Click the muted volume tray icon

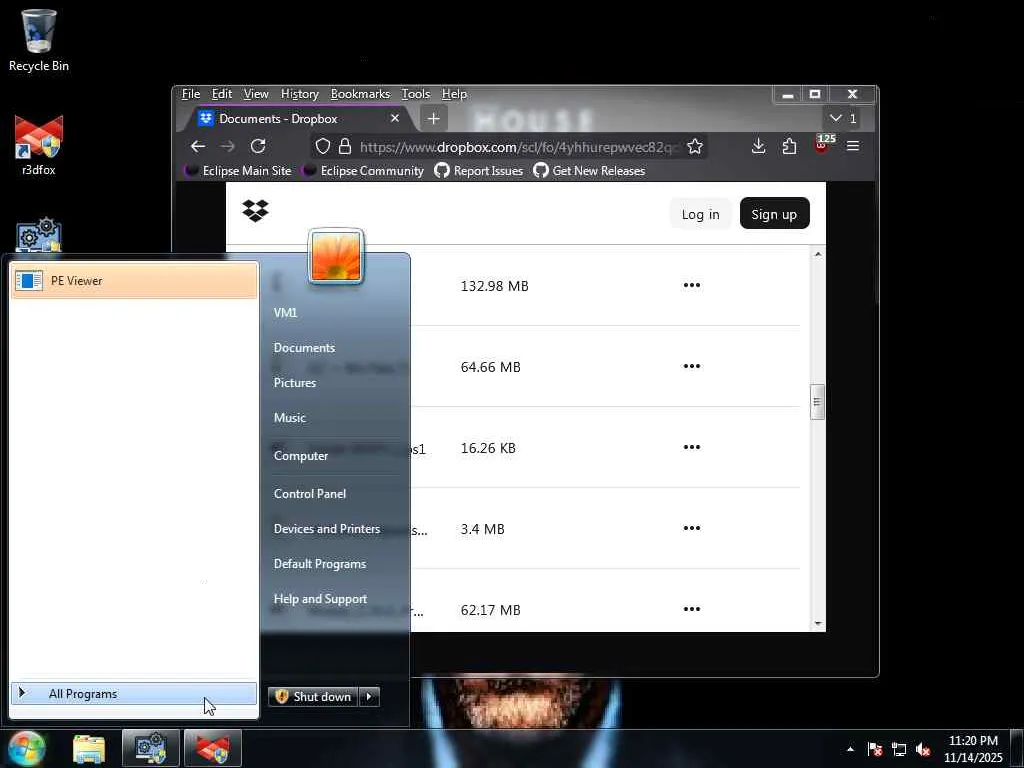click(923, 749)
